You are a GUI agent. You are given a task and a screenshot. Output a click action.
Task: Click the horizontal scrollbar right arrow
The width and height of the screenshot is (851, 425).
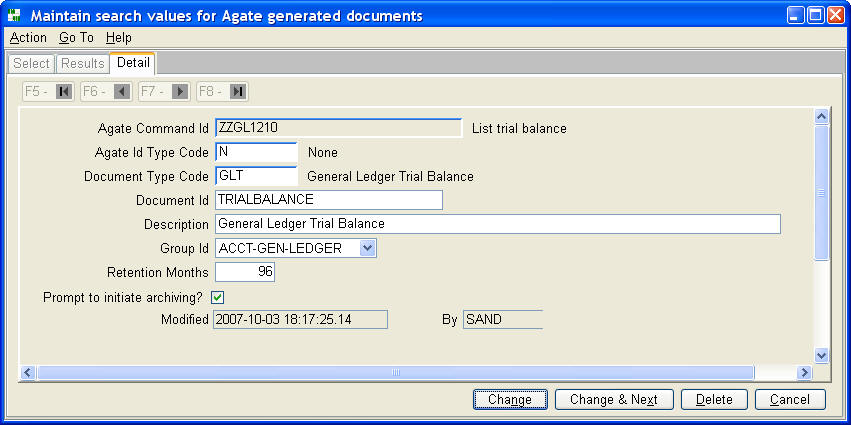804,372
